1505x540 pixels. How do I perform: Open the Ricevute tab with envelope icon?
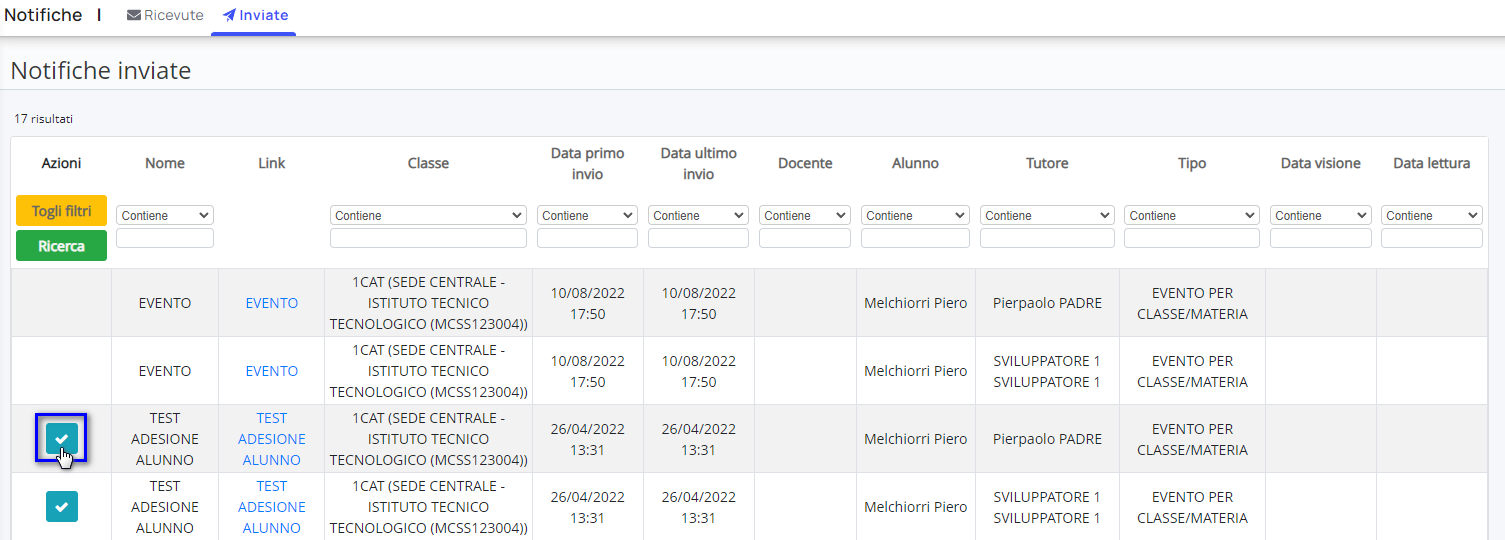(x=165, y=15)
